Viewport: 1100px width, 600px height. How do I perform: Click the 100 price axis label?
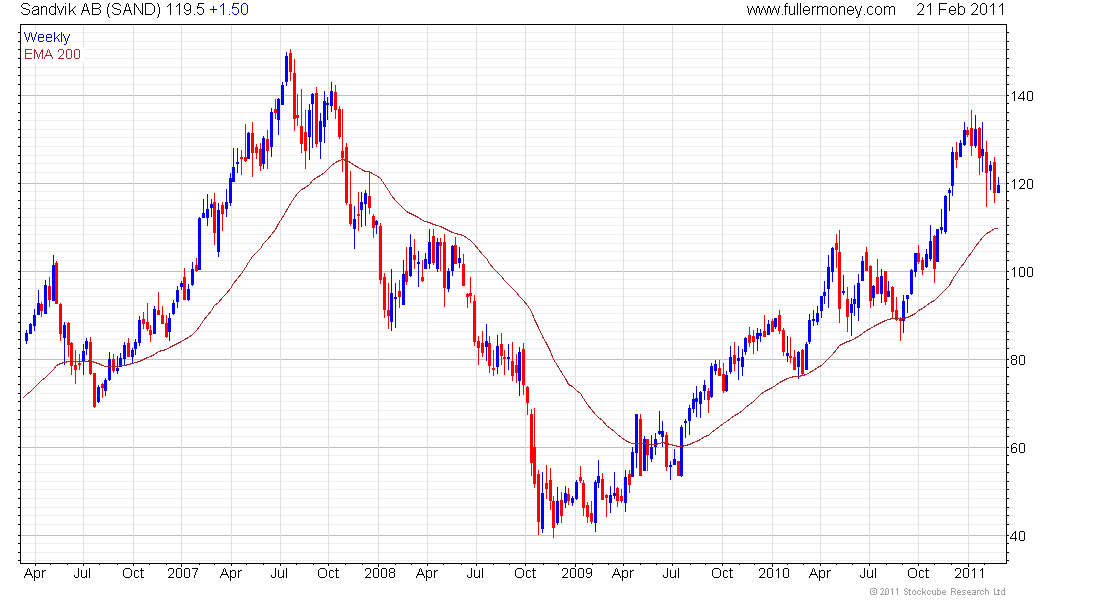coord(1021,272)
